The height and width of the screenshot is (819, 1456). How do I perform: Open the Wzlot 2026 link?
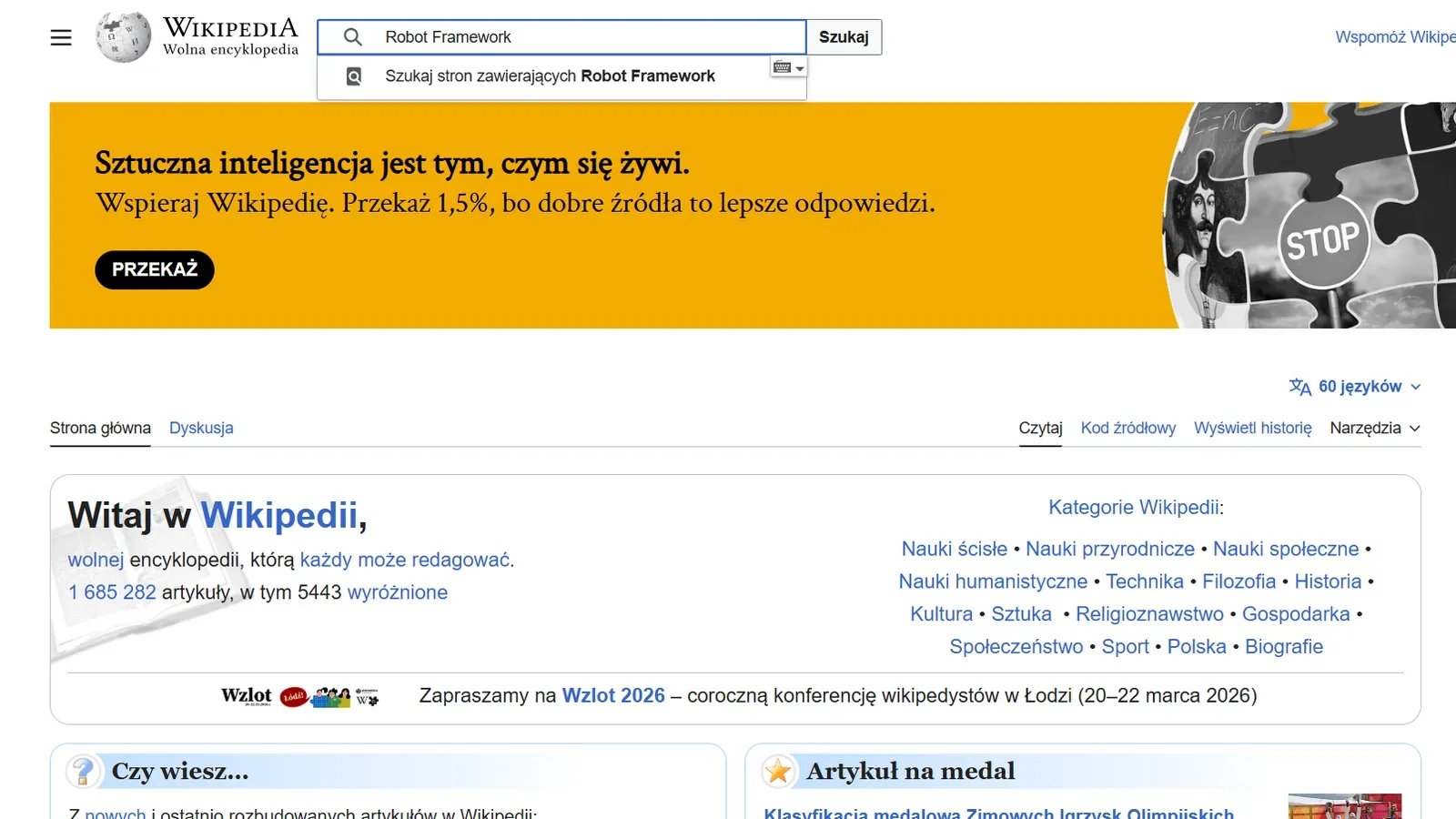click(613, 696)
